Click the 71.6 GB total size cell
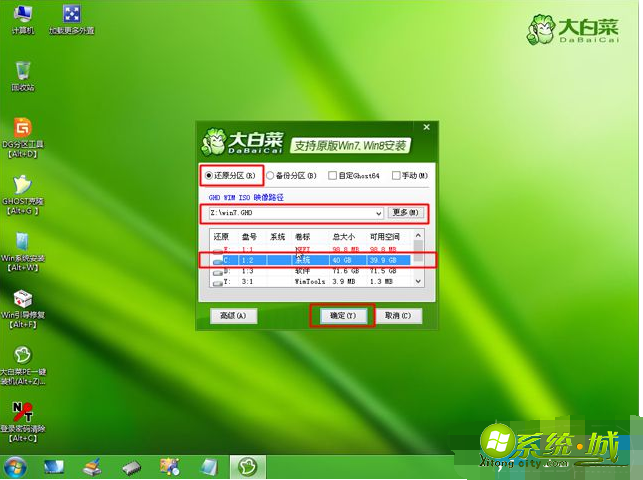Screen dimensions: 643x480 point(345,271)
